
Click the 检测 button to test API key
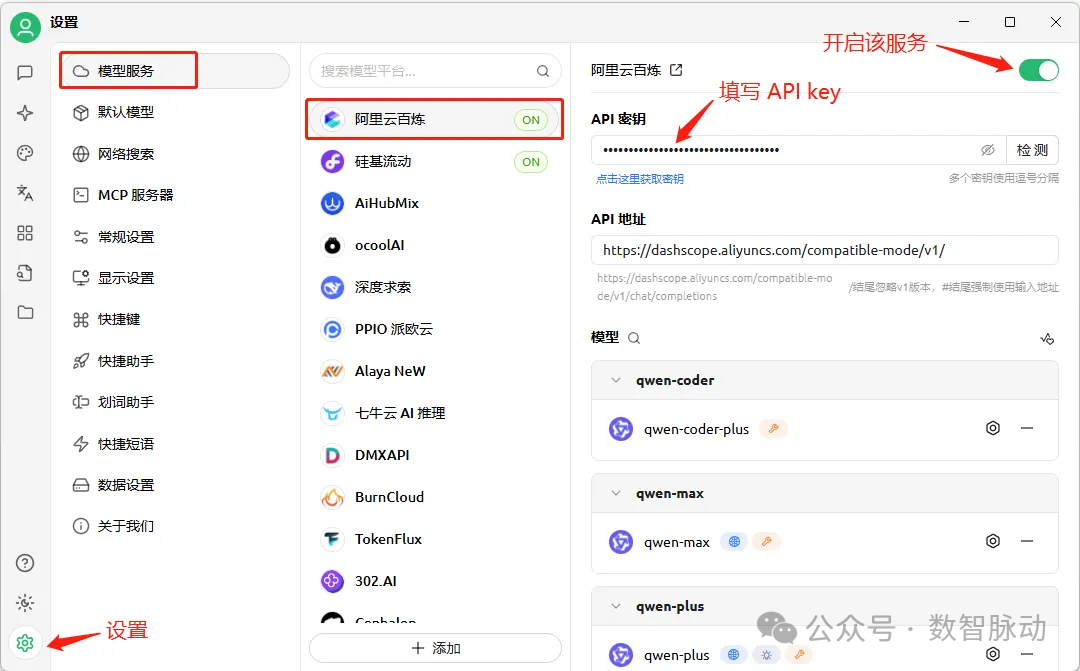point(1032,150)
